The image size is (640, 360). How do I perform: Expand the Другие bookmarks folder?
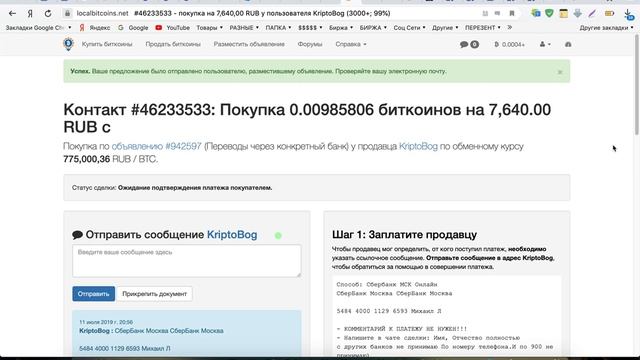[445, 28]
